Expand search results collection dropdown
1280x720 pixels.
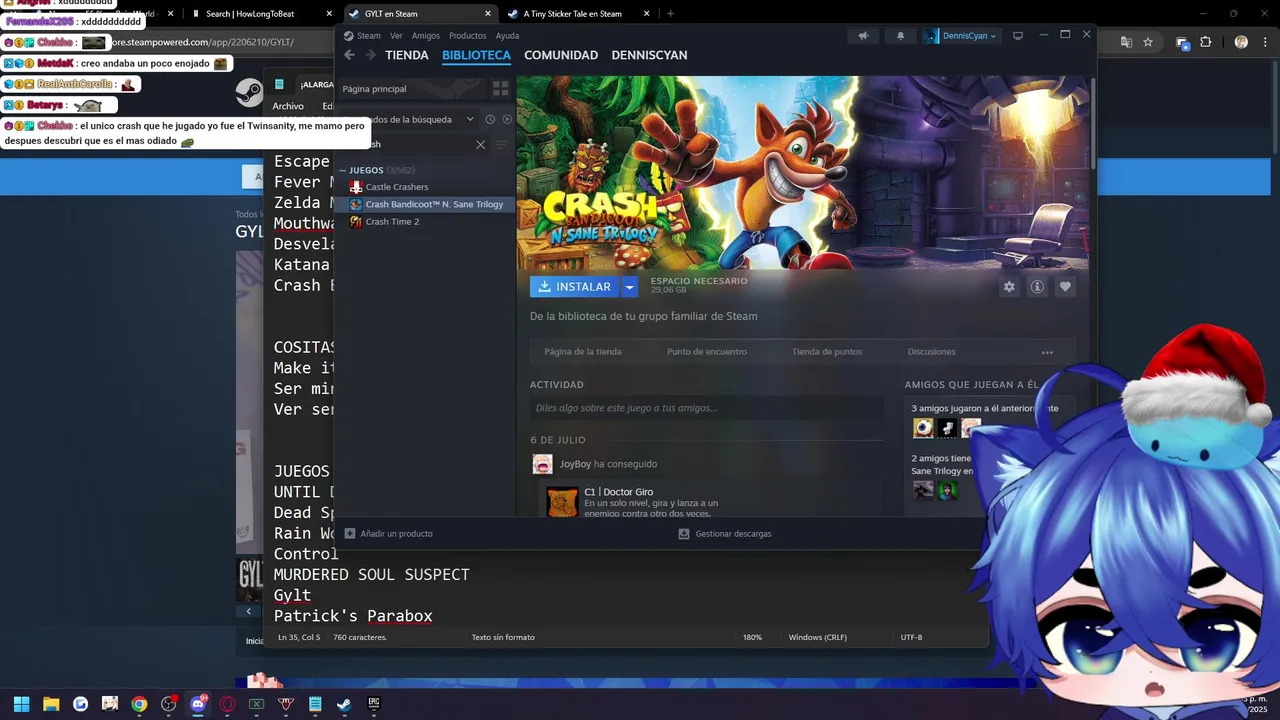coord(470,119)
